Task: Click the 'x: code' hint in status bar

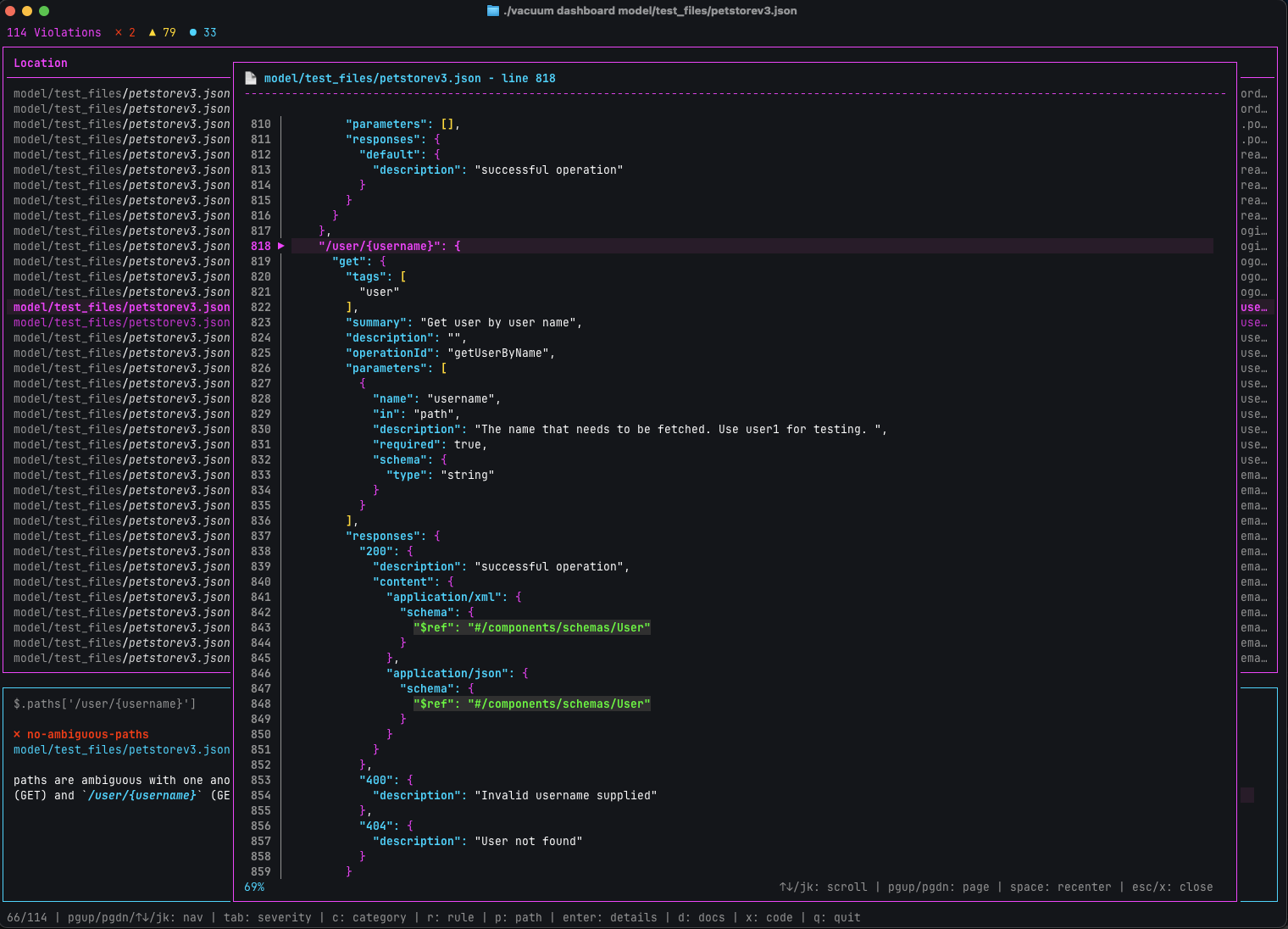Action: [769, 917]
